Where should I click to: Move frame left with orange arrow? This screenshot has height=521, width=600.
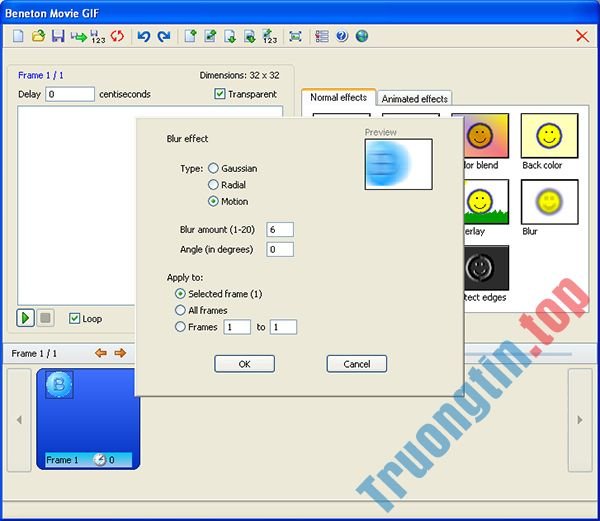click(x=100, y=353)
